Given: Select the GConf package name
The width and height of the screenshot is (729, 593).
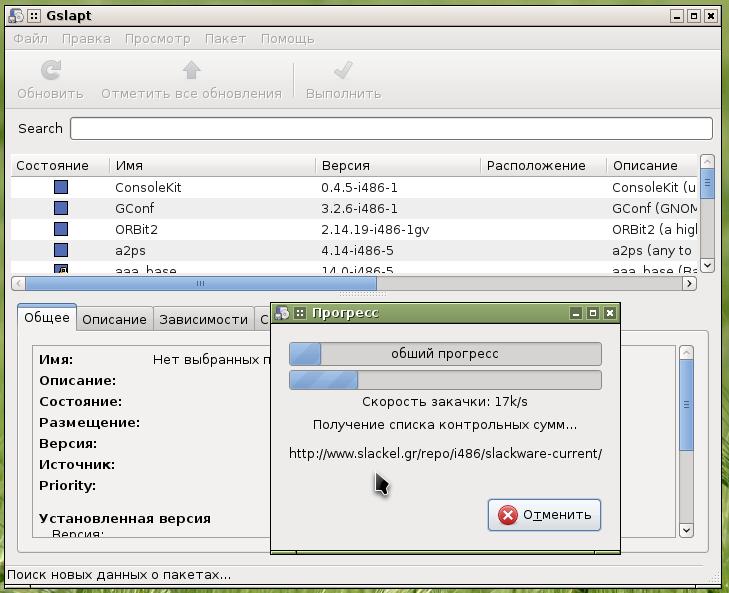Looking at the screenshot, I should (134, 208).
